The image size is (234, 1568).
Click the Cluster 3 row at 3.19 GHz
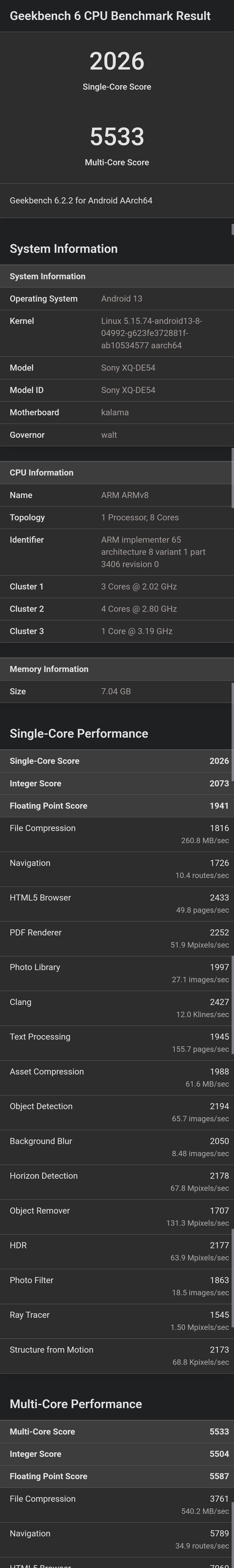point(117,631)
